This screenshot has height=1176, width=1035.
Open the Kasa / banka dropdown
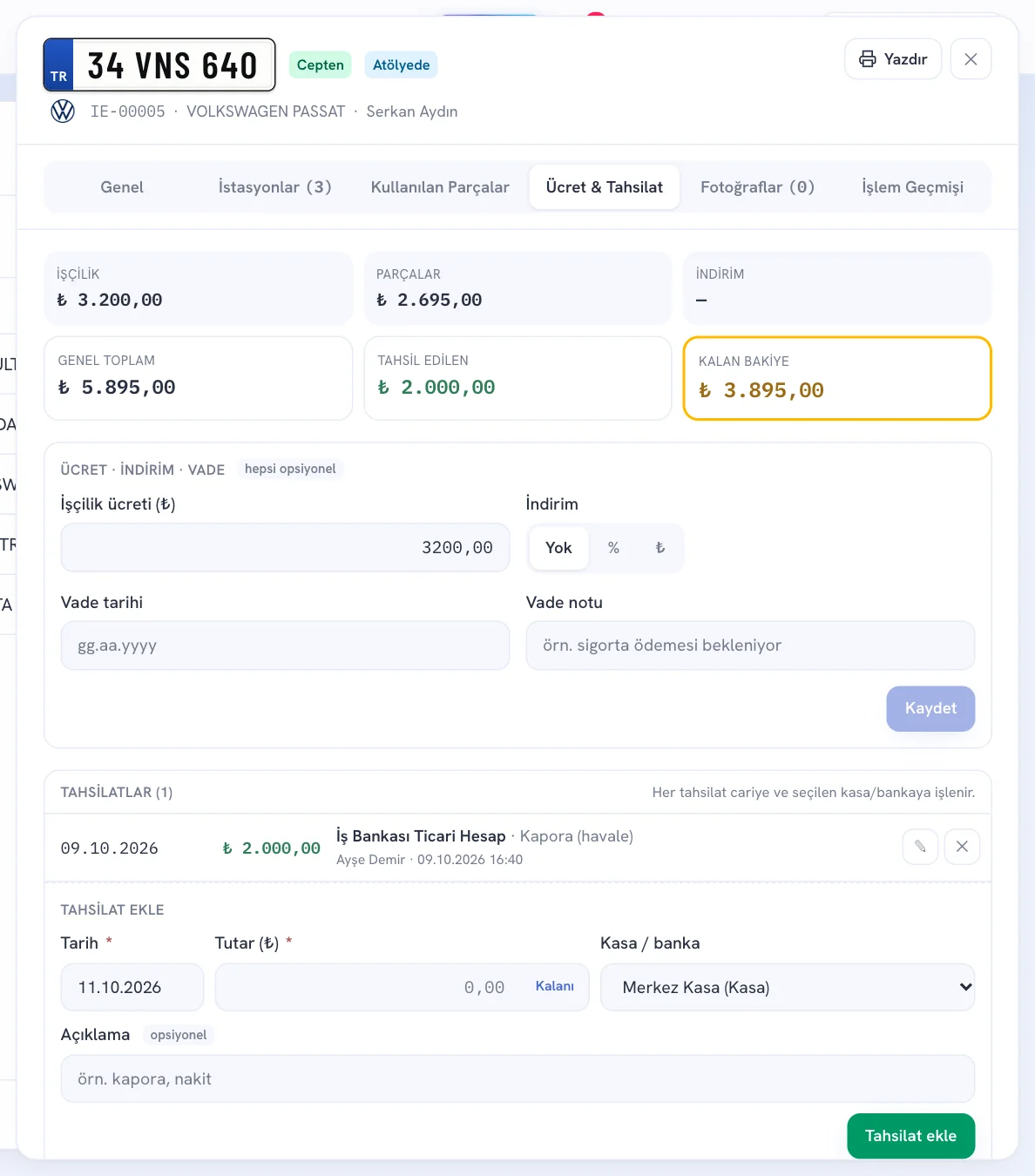(788, 987)
